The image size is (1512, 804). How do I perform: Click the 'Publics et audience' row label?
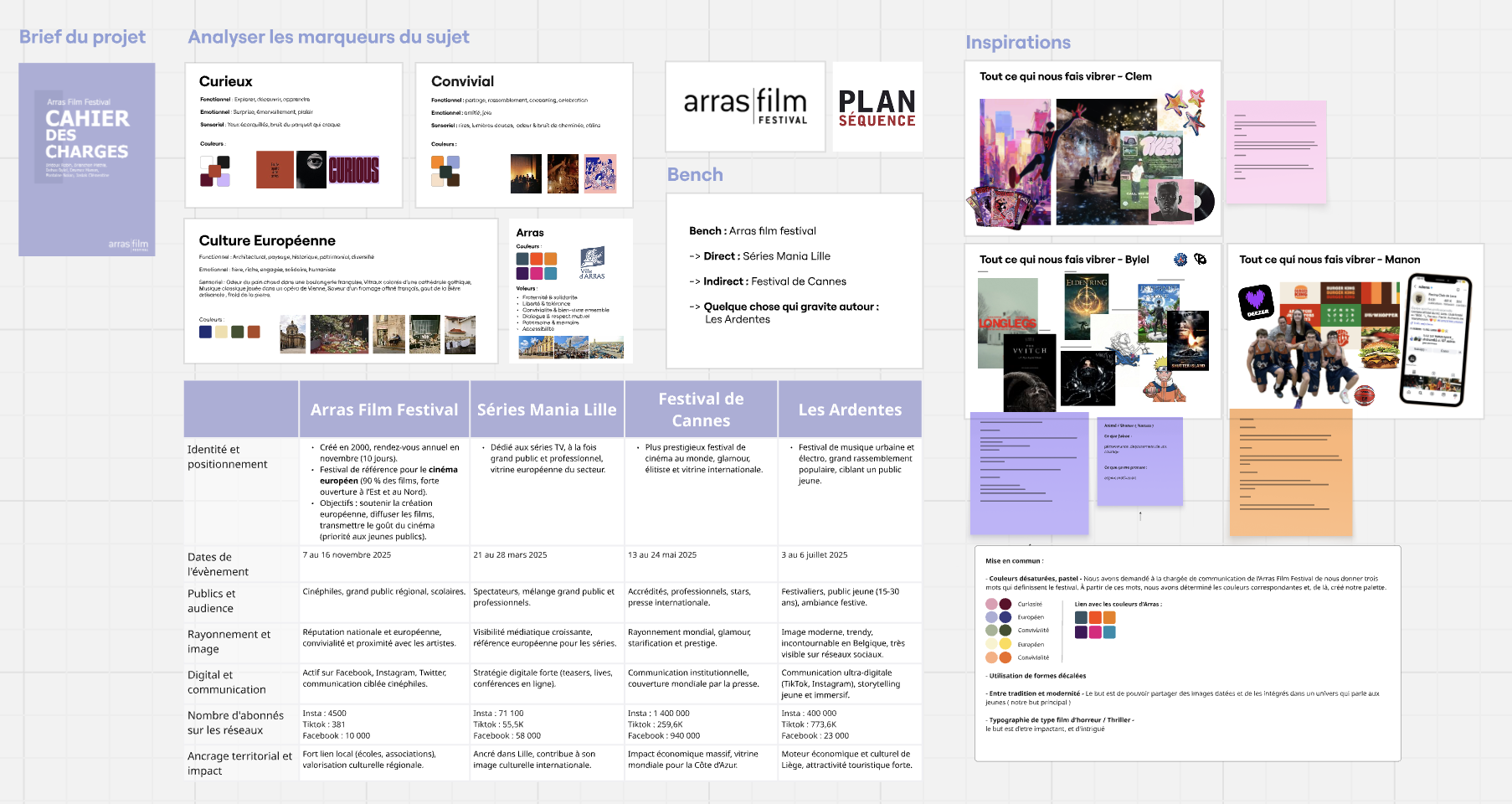pyautogui.click(x=211, y=600)
